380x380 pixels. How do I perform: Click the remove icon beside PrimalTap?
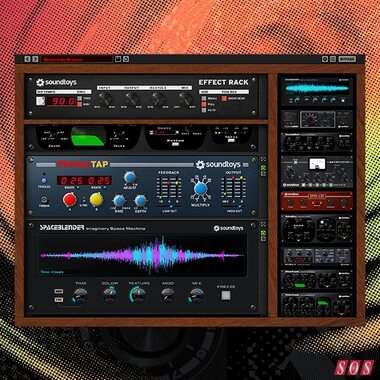[x=263, y=173]
